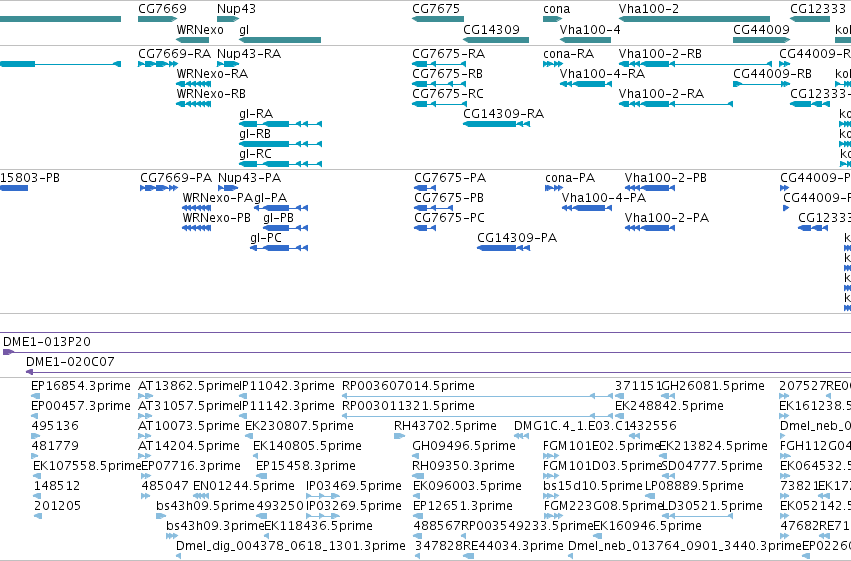Click the EN01244.5prime feature

click(201, 496)
